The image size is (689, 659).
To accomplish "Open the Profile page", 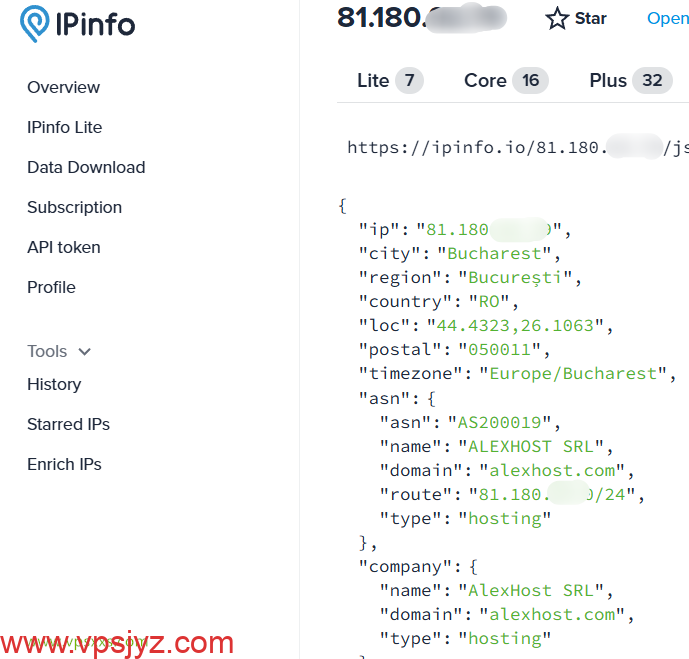I will pos(51,287).
